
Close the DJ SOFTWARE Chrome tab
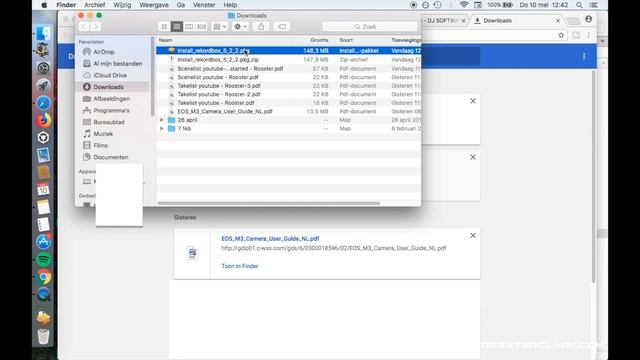[464, 20]
